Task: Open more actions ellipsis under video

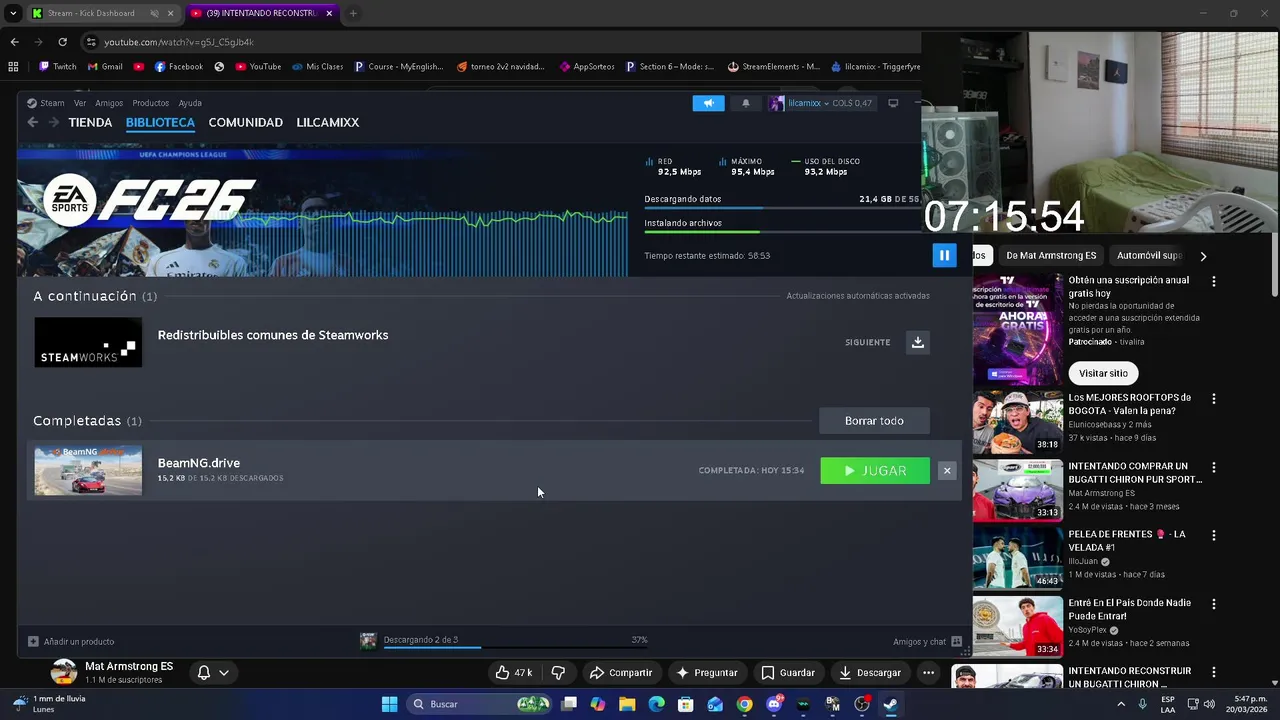Action: 929,673
